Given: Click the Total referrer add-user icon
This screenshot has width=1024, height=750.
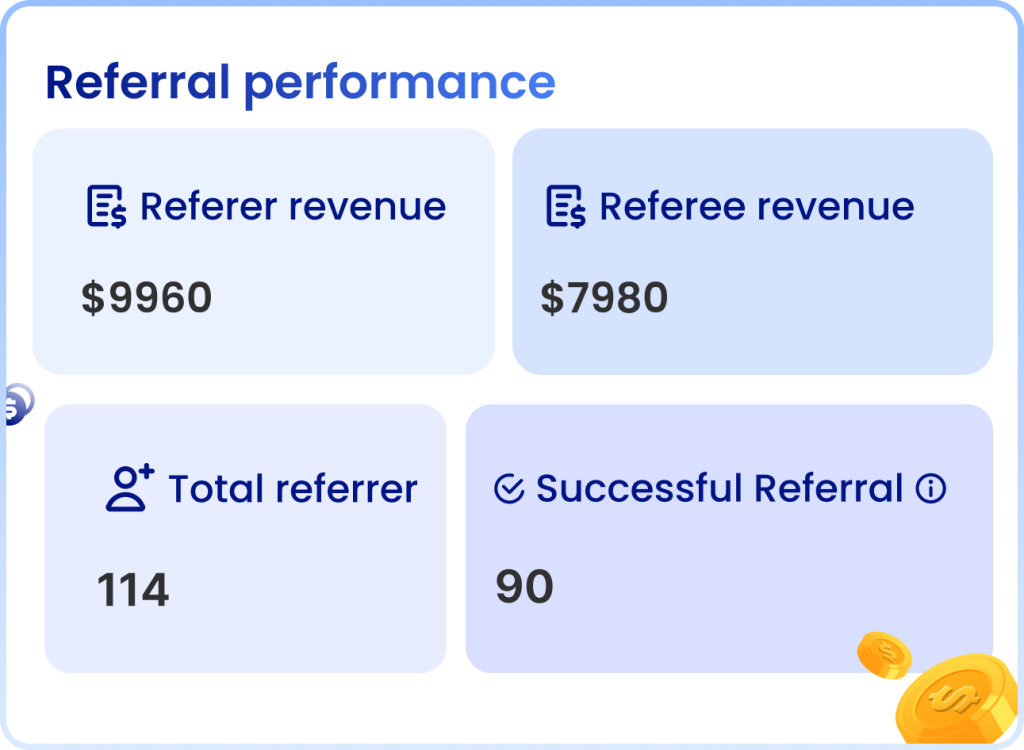Looking at the screenshot, I should coord(130,487).
